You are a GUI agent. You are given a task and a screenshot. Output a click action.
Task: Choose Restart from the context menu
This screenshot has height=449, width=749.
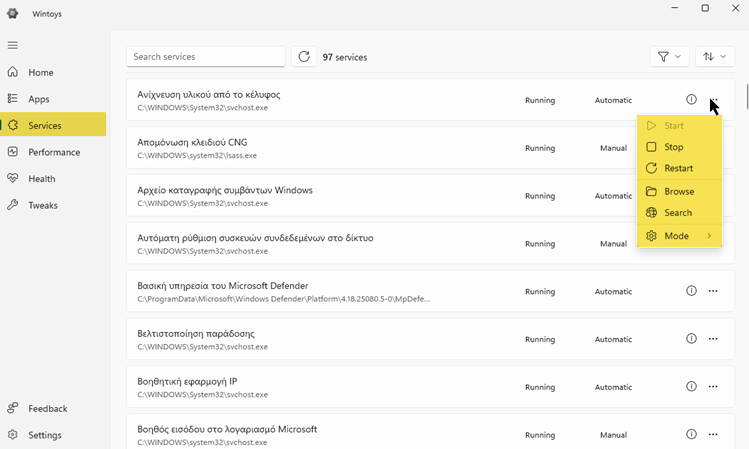click(678, 168)
